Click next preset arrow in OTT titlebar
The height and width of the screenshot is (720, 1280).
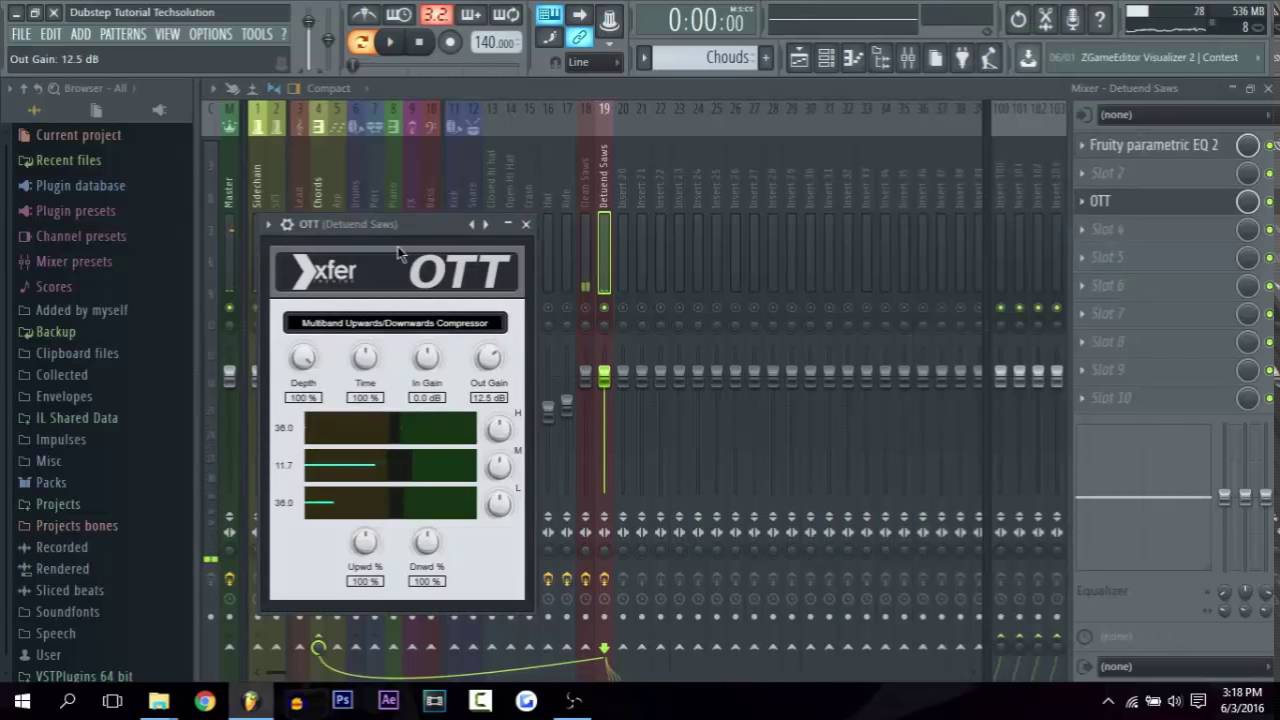click(x=486, y=224)
